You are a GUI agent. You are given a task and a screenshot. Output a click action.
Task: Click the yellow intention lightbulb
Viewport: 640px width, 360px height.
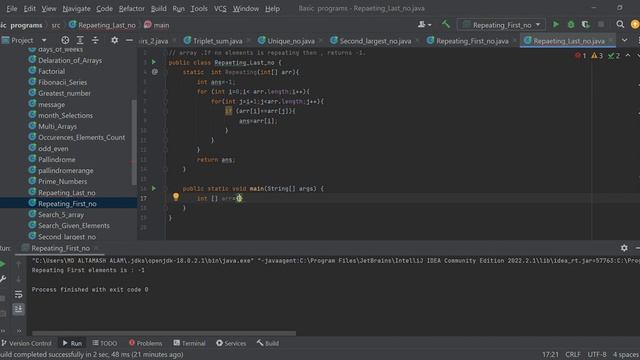point(176,197)
